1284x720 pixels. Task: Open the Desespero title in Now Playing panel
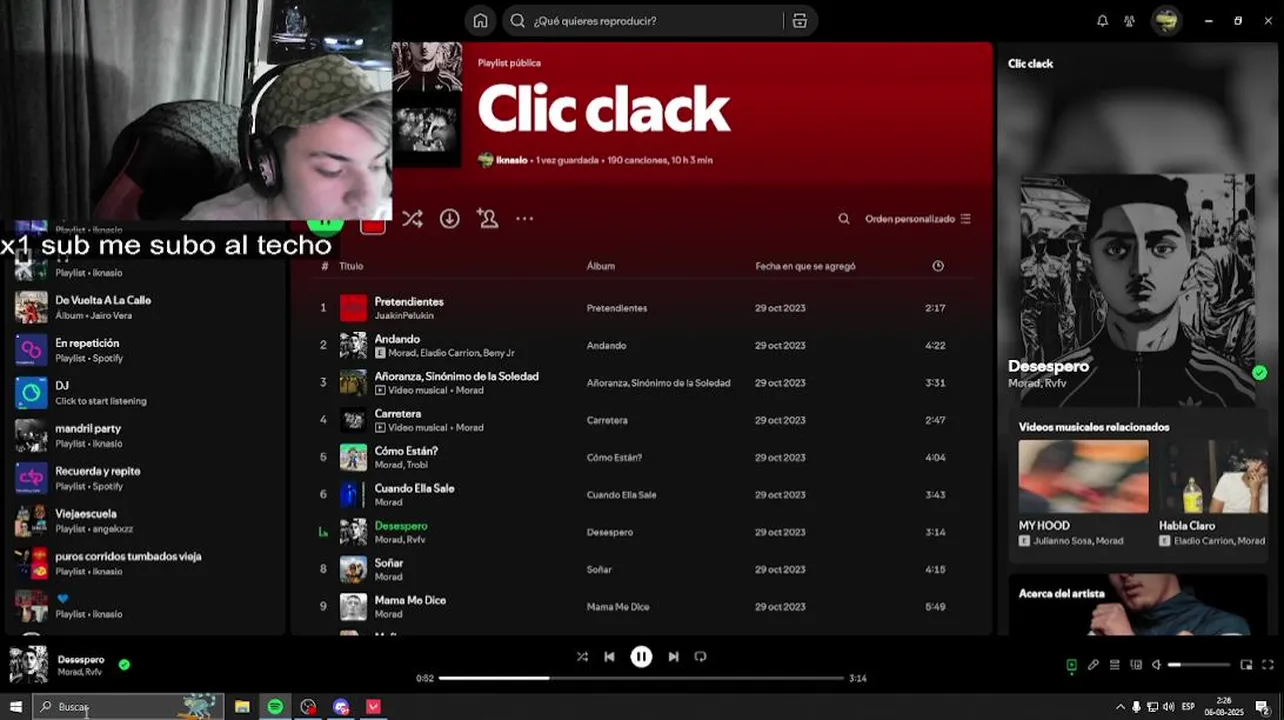[1048, 366]
